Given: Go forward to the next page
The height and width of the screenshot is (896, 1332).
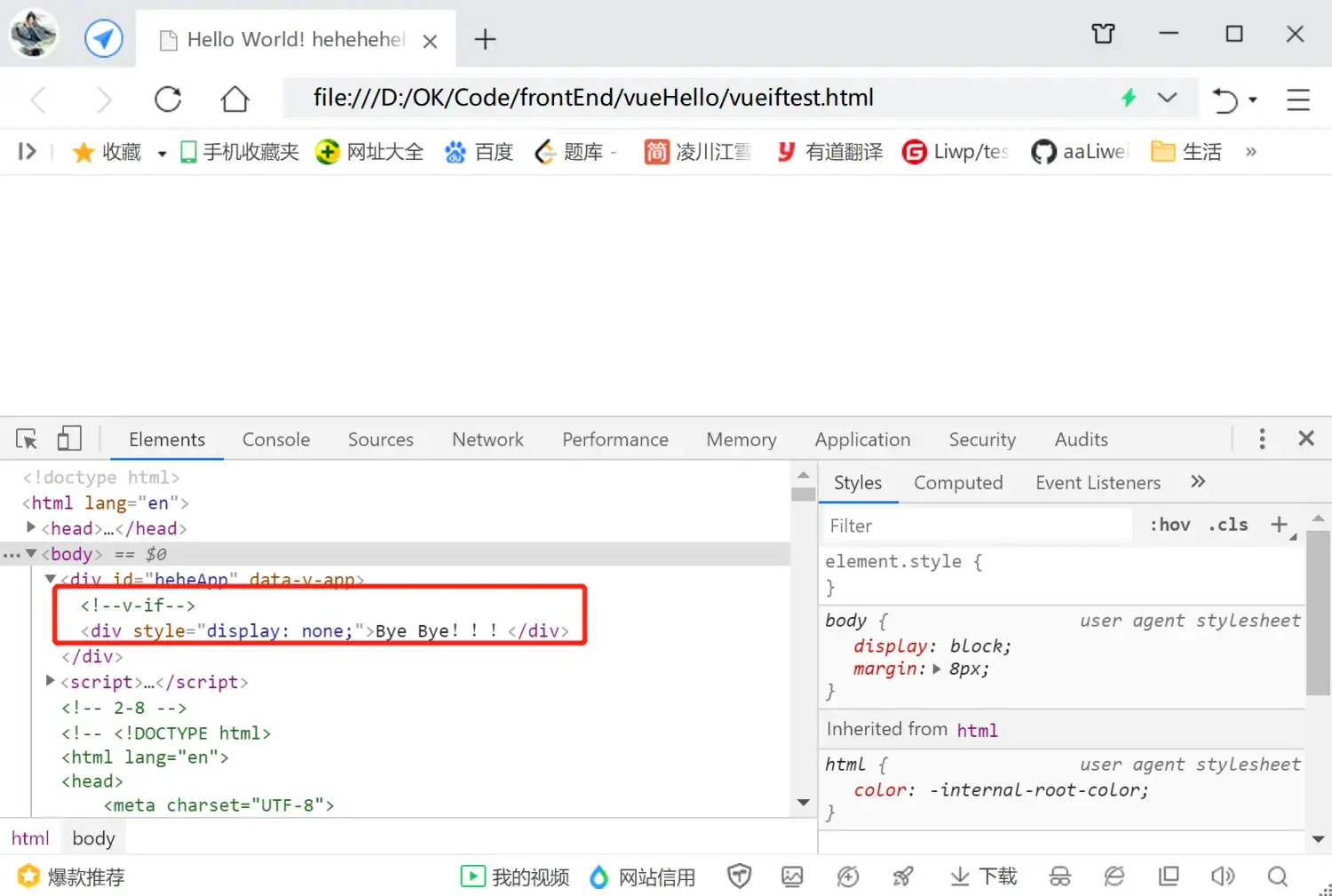Looking at the screenshot, I should pyautogui.click(x=104, y=99).
